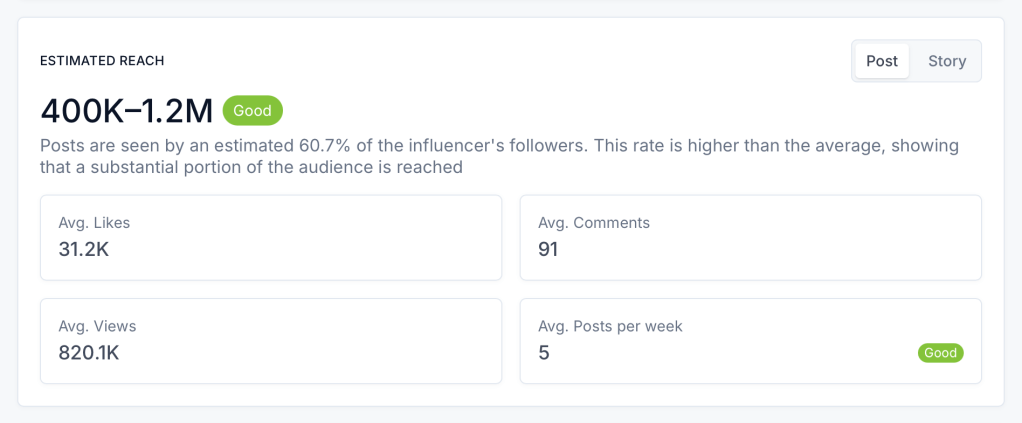Viewport: 1022px width, 423px height.
Task: Click the Avg. Posts per week label
Action: click(x=610, y=326)
